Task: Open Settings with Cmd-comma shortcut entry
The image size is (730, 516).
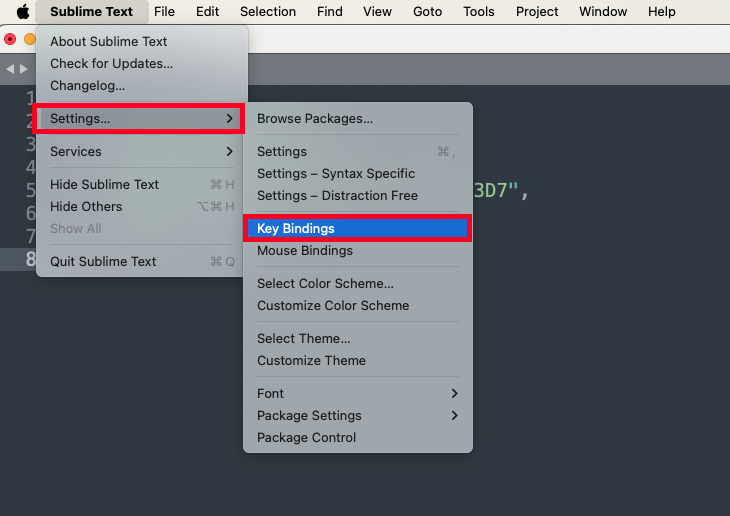Action: click(358, 152)
